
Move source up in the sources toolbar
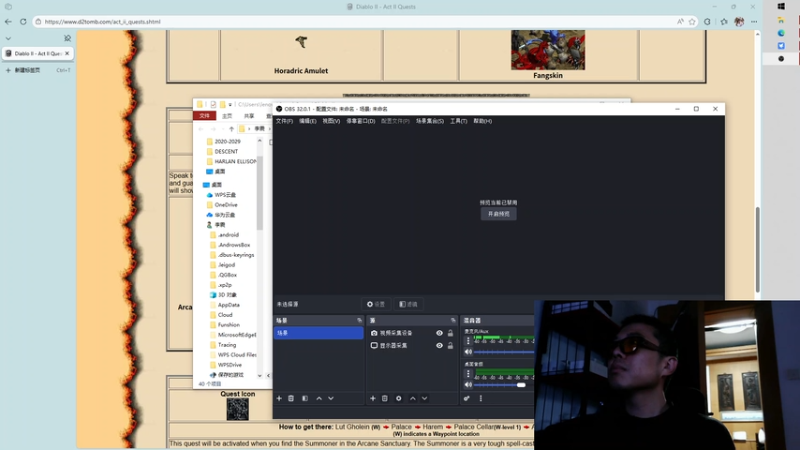413,398
